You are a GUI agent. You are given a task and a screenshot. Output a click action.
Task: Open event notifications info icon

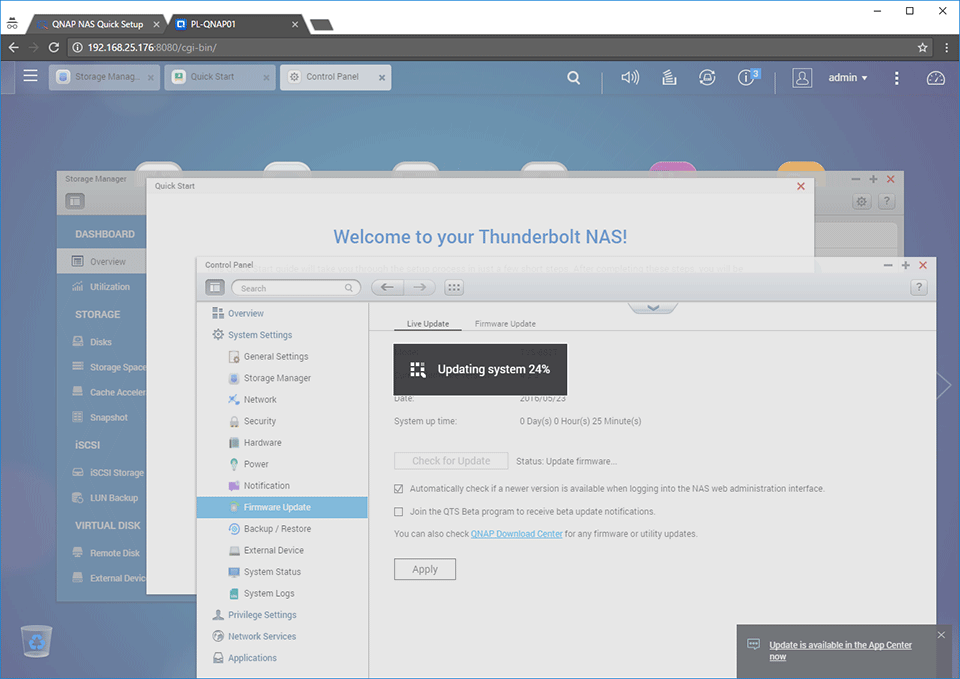748,77
